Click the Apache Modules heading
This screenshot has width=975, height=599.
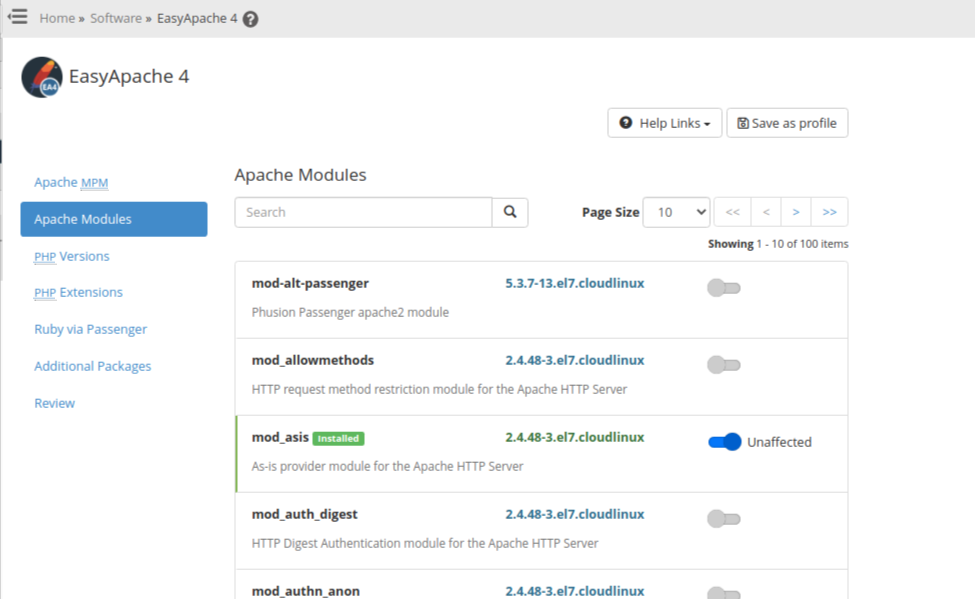click(300, 175)
